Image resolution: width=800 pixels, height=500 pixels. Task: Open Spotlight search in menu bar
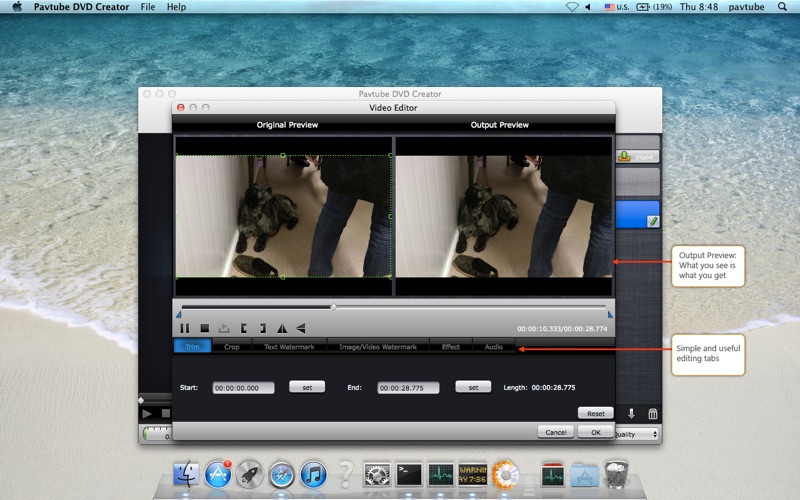(782, 7)
